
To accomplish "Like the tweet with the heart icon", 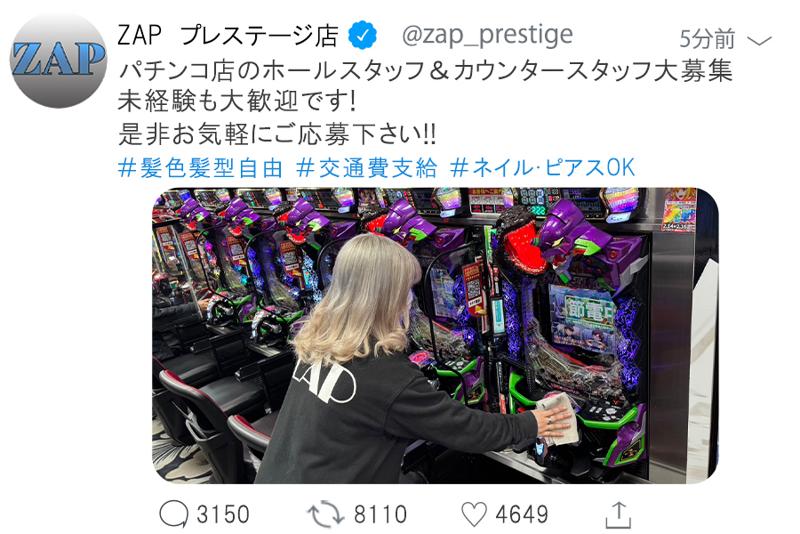I will pos(474,514).
